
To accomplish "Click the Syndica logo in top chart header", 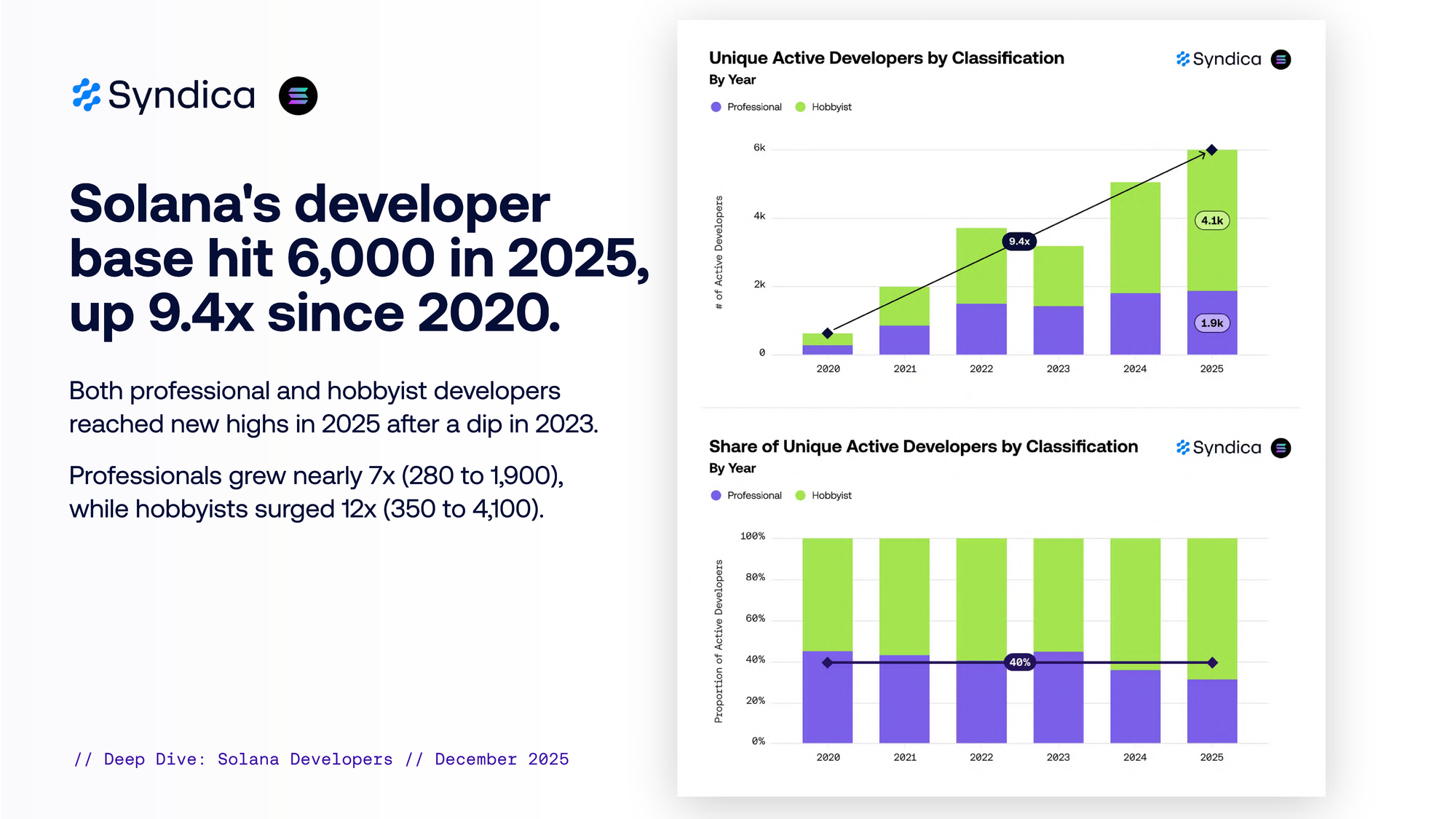I will click(1219, 59).
